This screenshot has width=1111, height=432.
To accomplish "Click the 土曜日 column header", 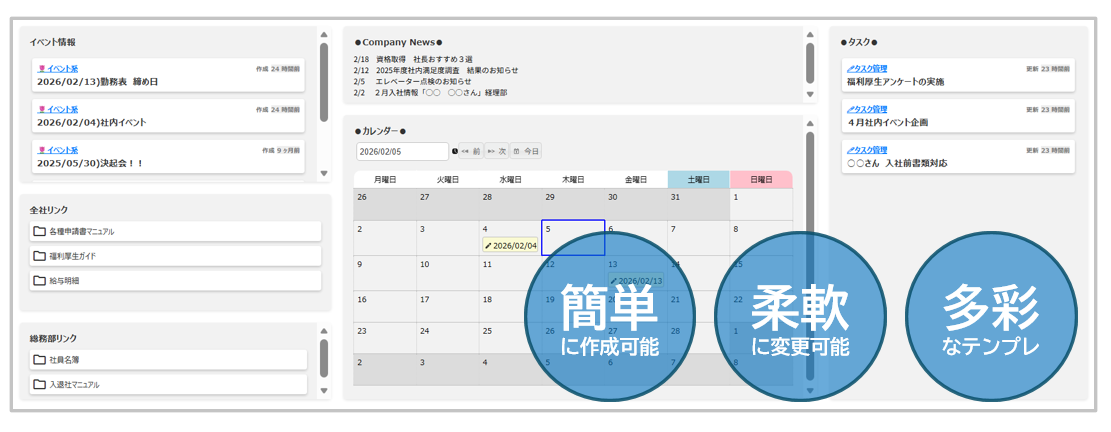I will (x=698, y=180).
